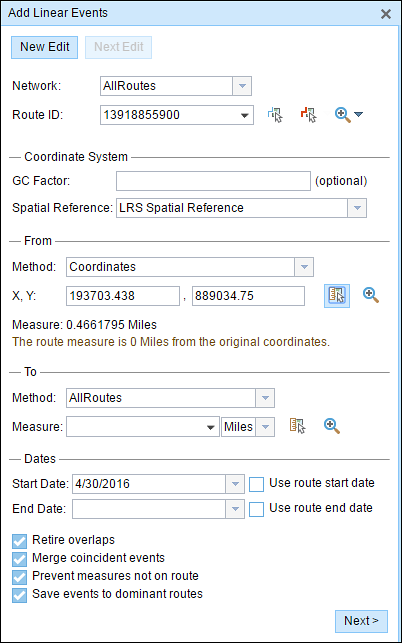Enable Use route start date checkbox
402x643 pixels.
[256, 484]
